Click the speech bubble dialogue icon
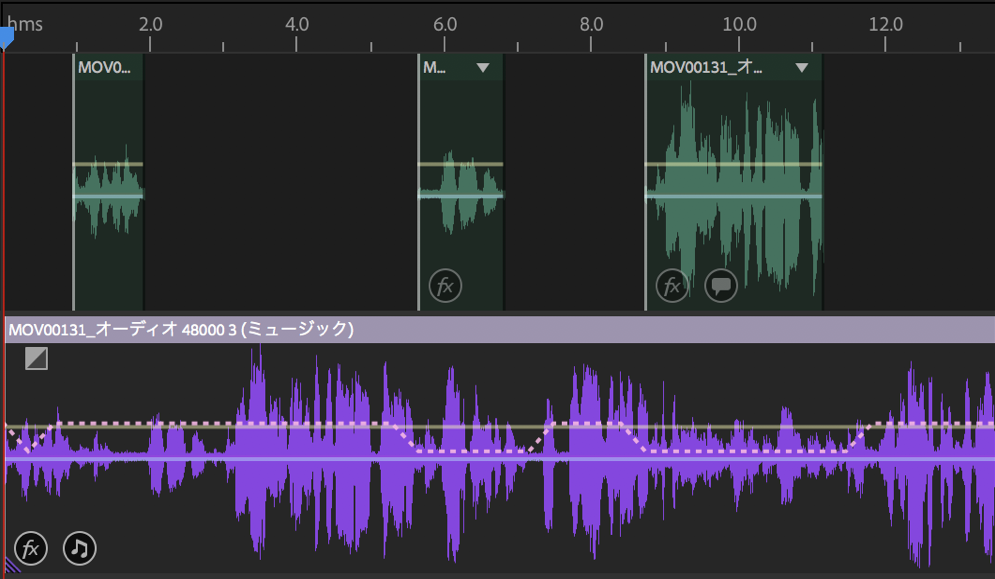Image resolution: width=995 pixels, height=579 pixels. click(x=720, y=287)
